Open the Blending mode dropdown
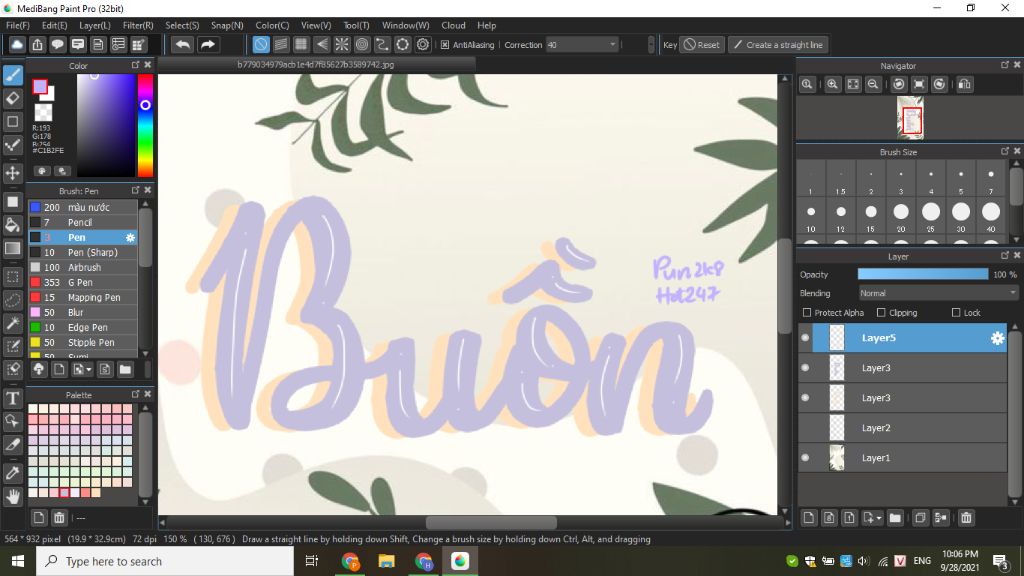Image resolution: width=1024 pixels, height=576 pixels. (938, 293)
